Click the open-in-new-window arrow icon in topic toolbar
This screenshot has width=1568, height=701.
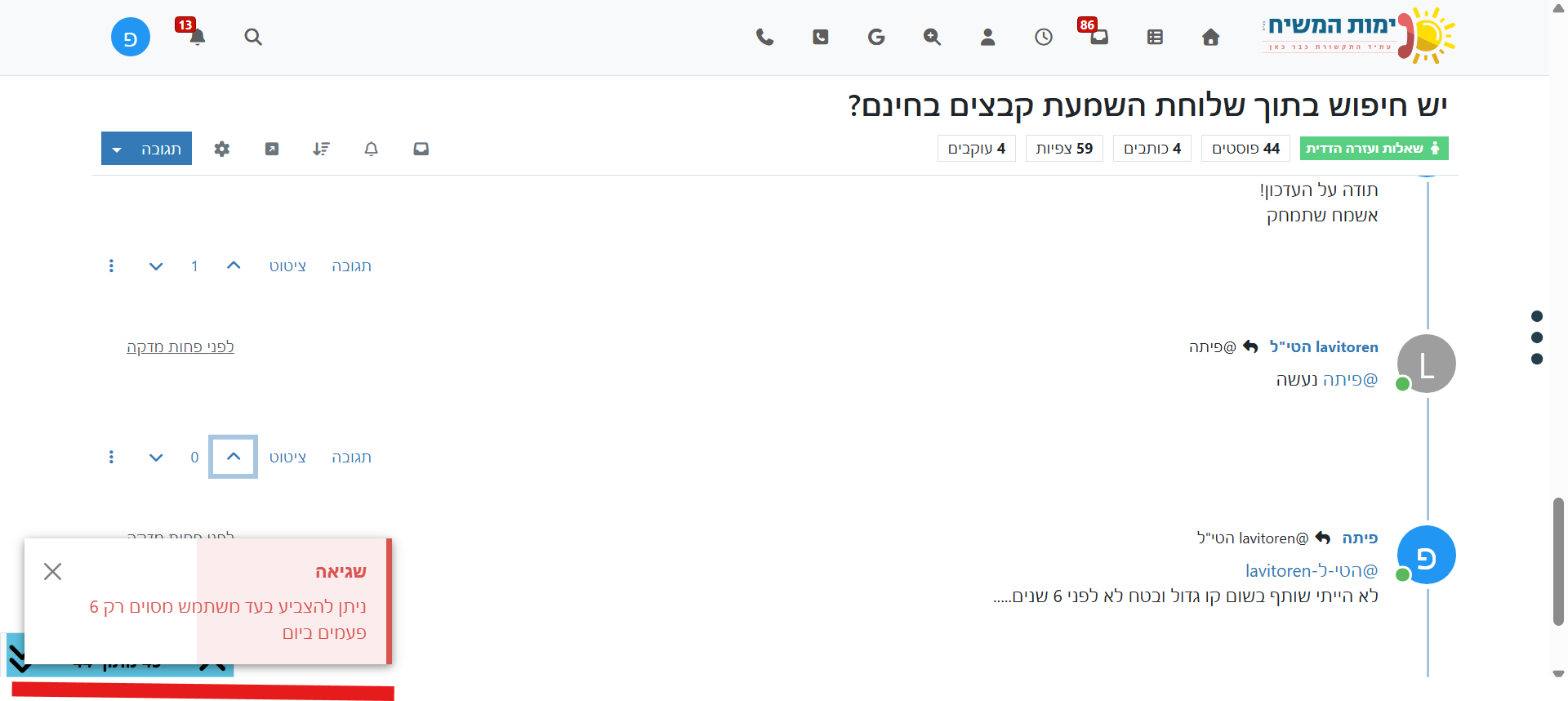(x=272, y=149)
